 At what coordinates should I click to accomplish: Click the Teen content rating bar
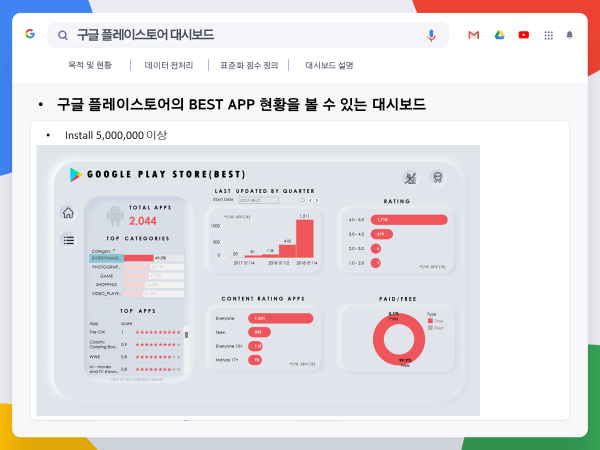coord(259,332)
